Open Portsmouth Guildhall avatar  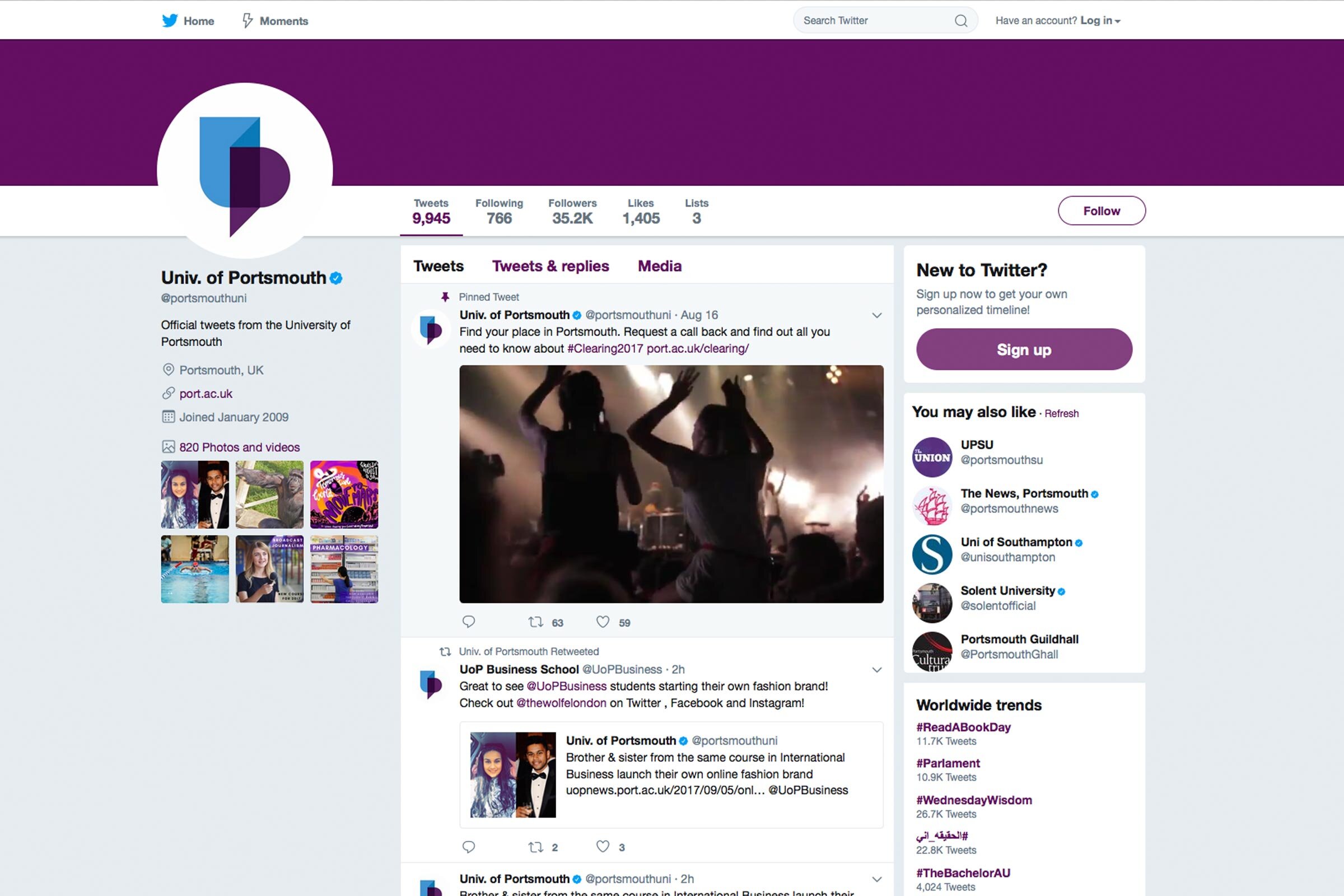click(932, 651)
